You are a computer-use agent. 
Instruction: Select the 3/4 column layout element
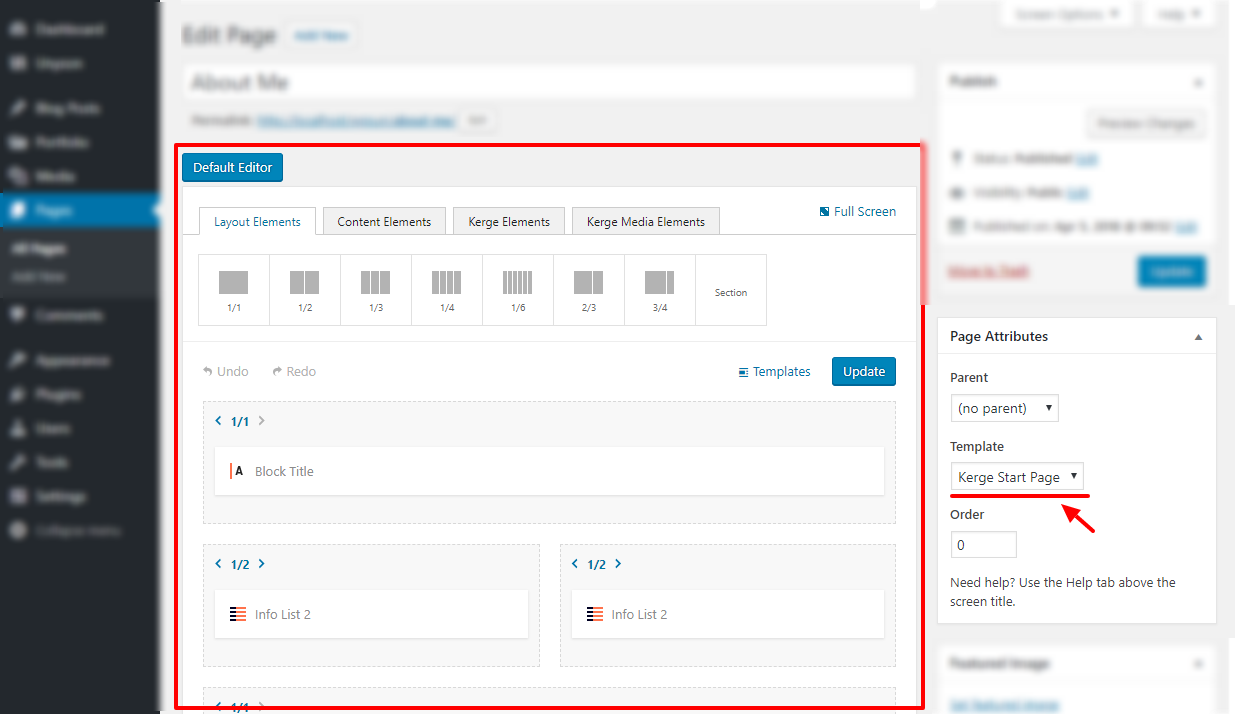(x=659, y=290)
